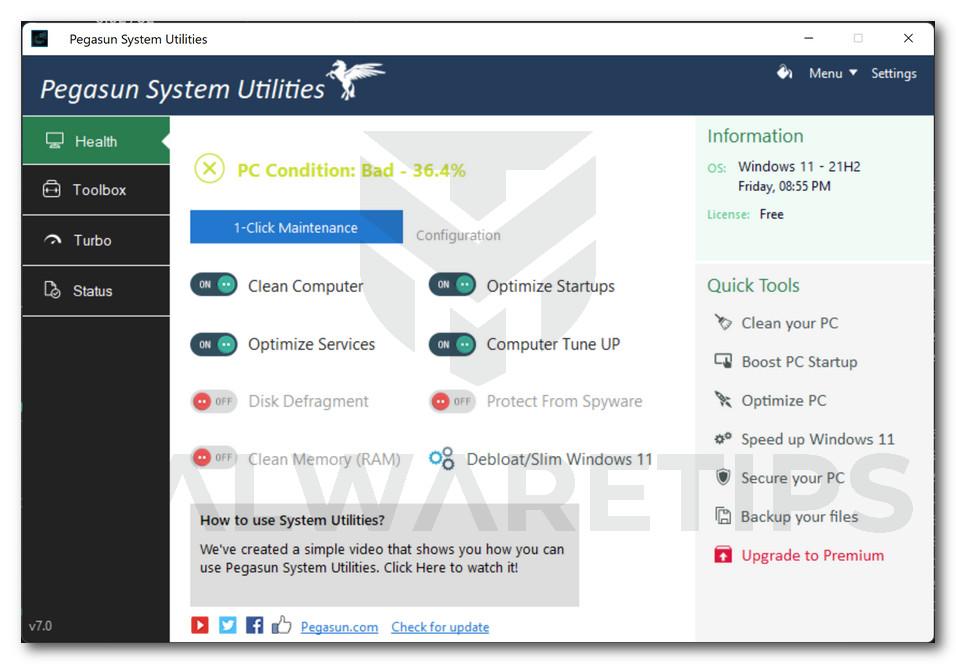Viewport: 956px width, 664px height.
Task: Click the Boost PC Startup label
Action: [799, 362]
